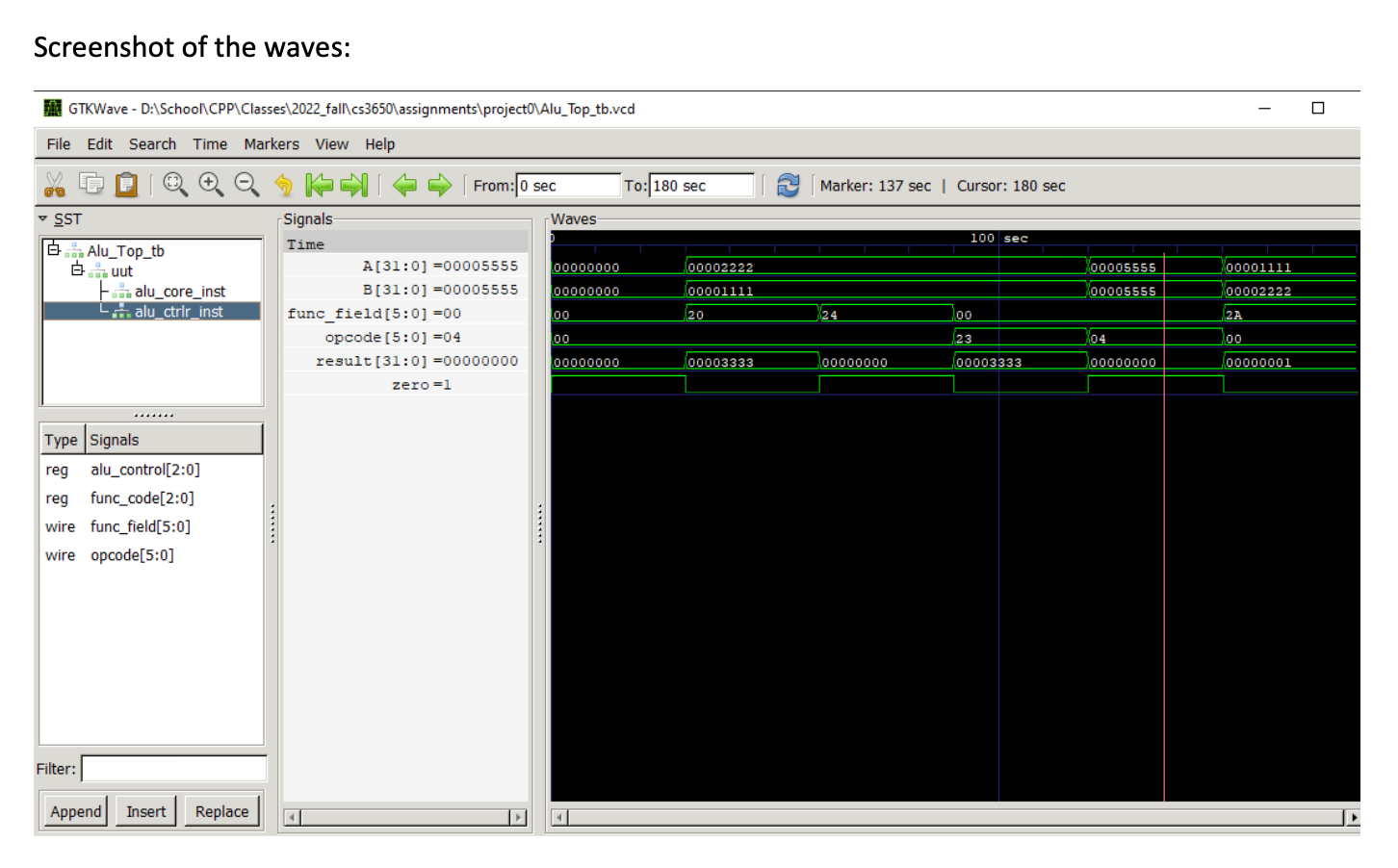
Task: Open the Markers menu
Action: coord(271,143)
